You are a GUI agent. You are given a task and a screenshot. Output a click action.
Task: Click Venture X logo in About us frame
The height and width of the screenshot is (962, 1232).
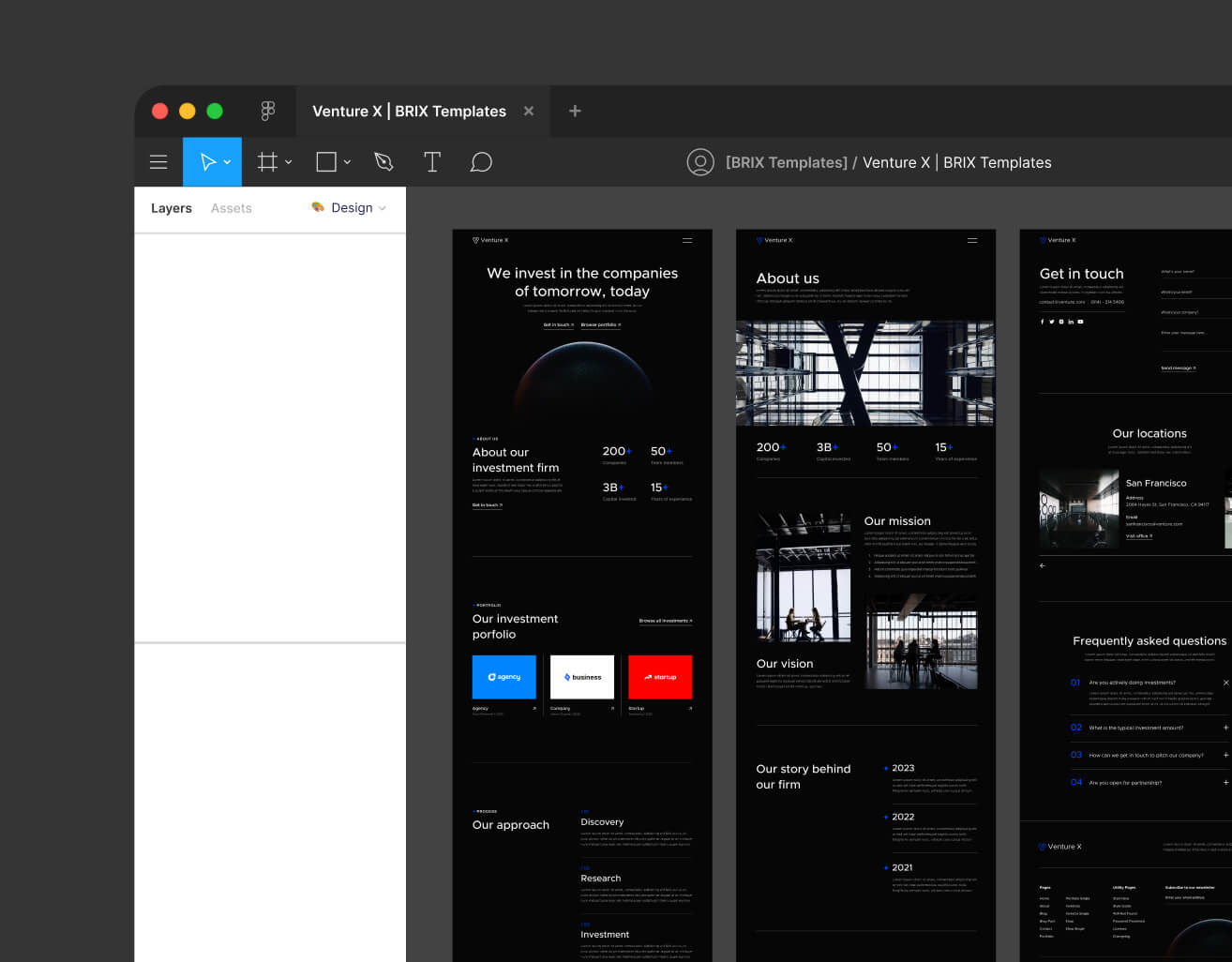(x=774, y=240)
